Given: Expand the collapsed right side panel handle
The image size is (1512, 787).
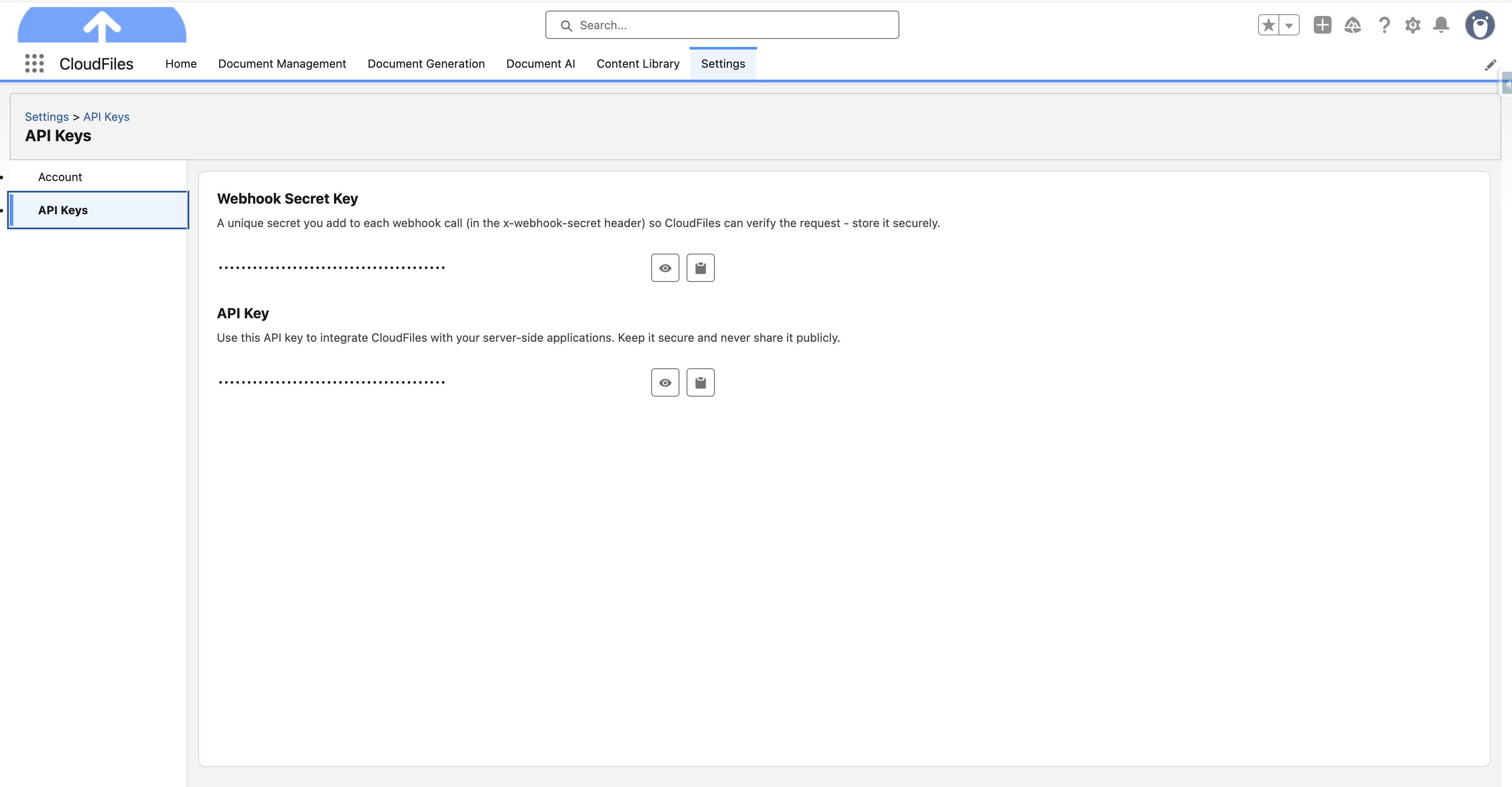Looking at the screenshot, I should click(1507, 84).
